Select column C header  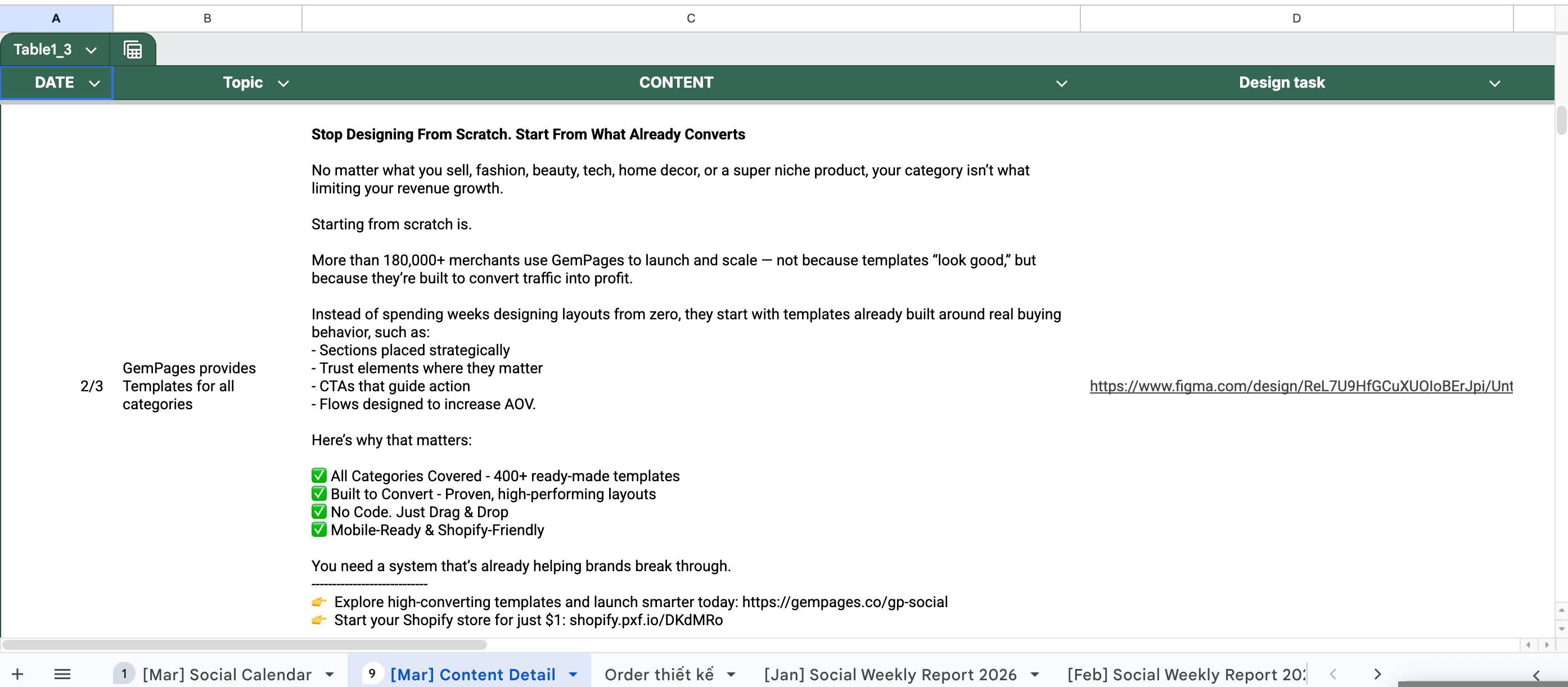click(691, 18)
